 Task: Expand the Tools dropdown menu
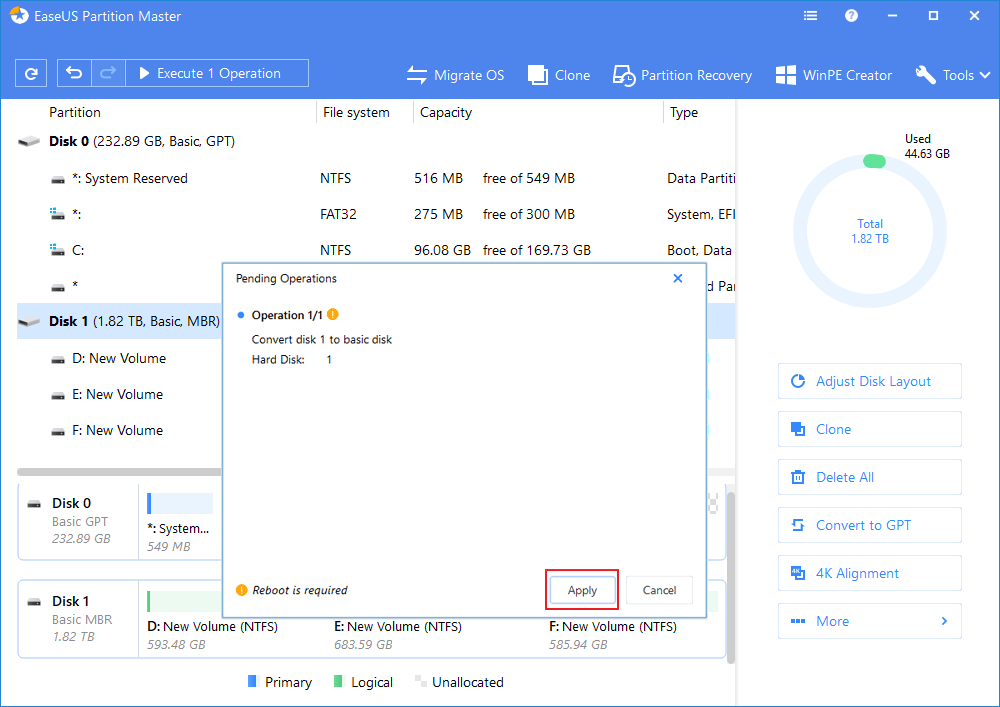[x=953, y=75]
